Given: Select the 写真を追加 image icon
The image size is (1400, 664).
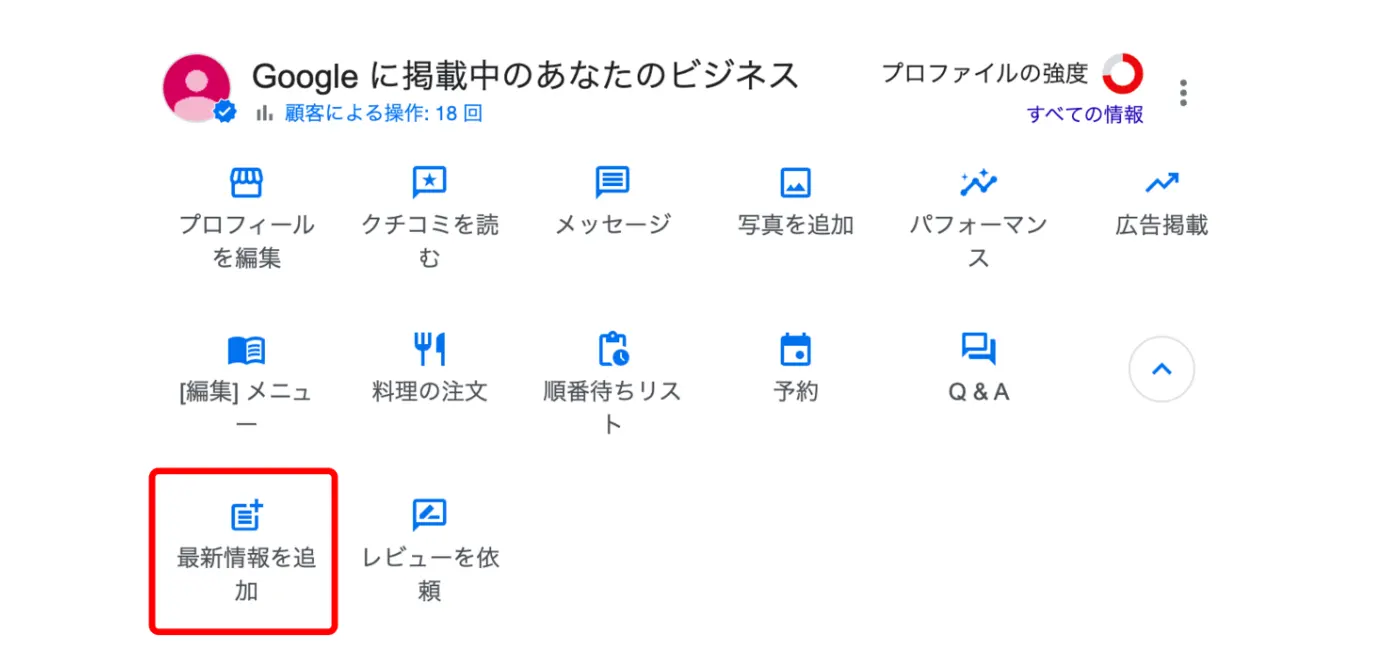Looking at the screenshot, I should [795, 182].
